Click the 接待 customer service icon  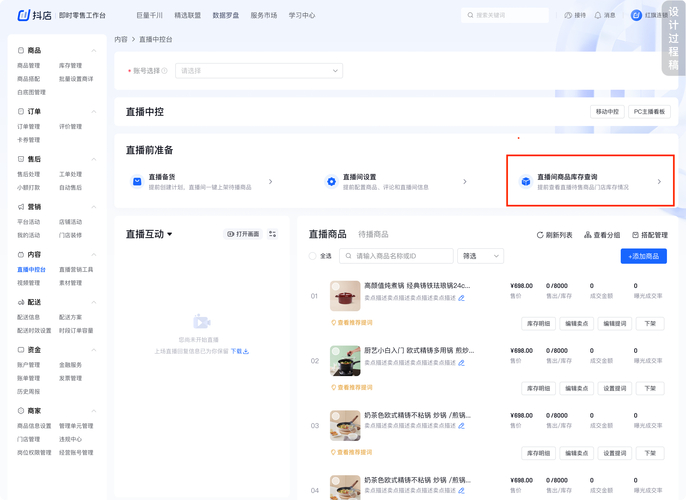(568, 15)
